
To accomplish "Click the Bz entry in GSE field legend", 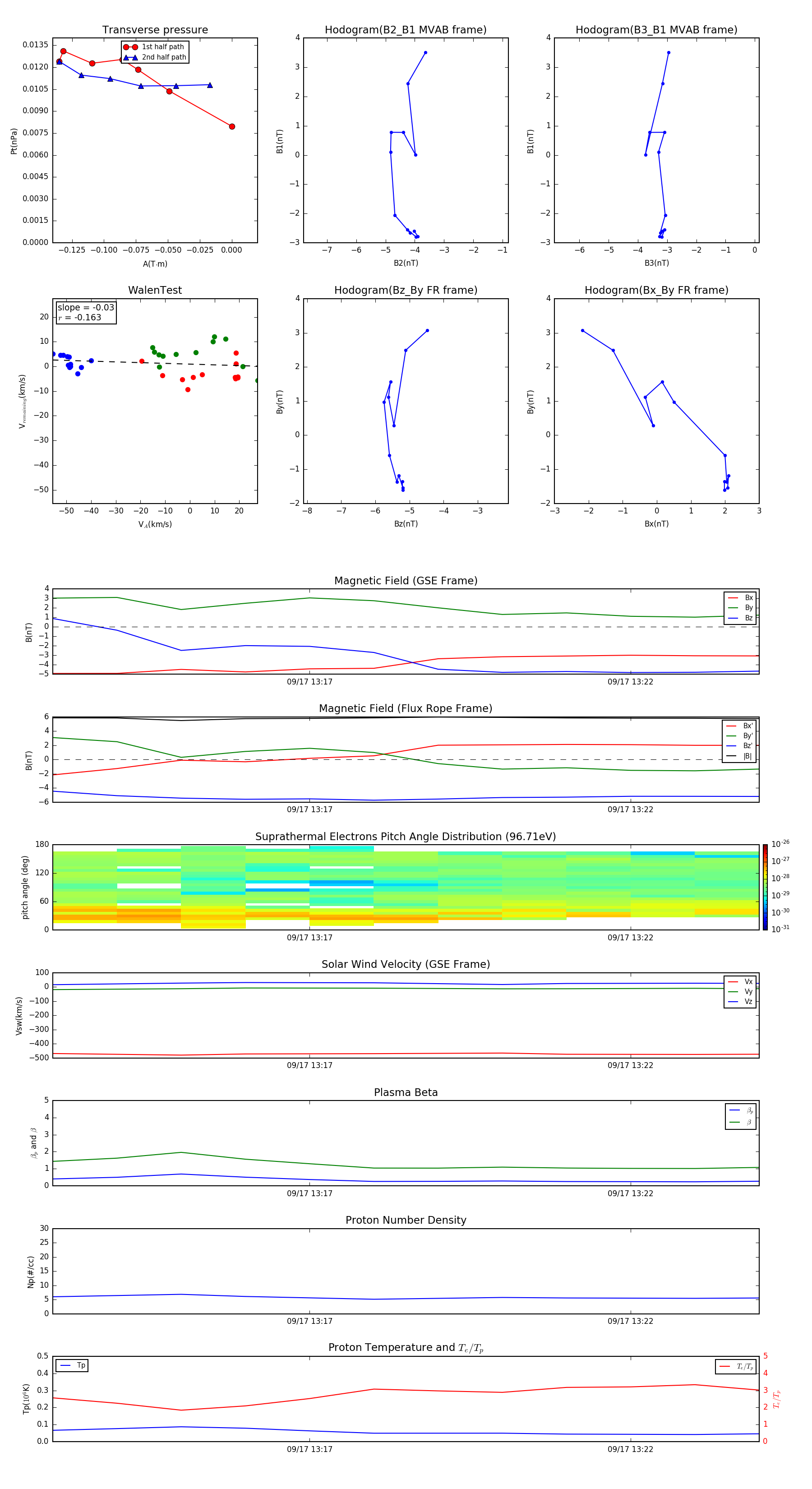I will [740, 619].
